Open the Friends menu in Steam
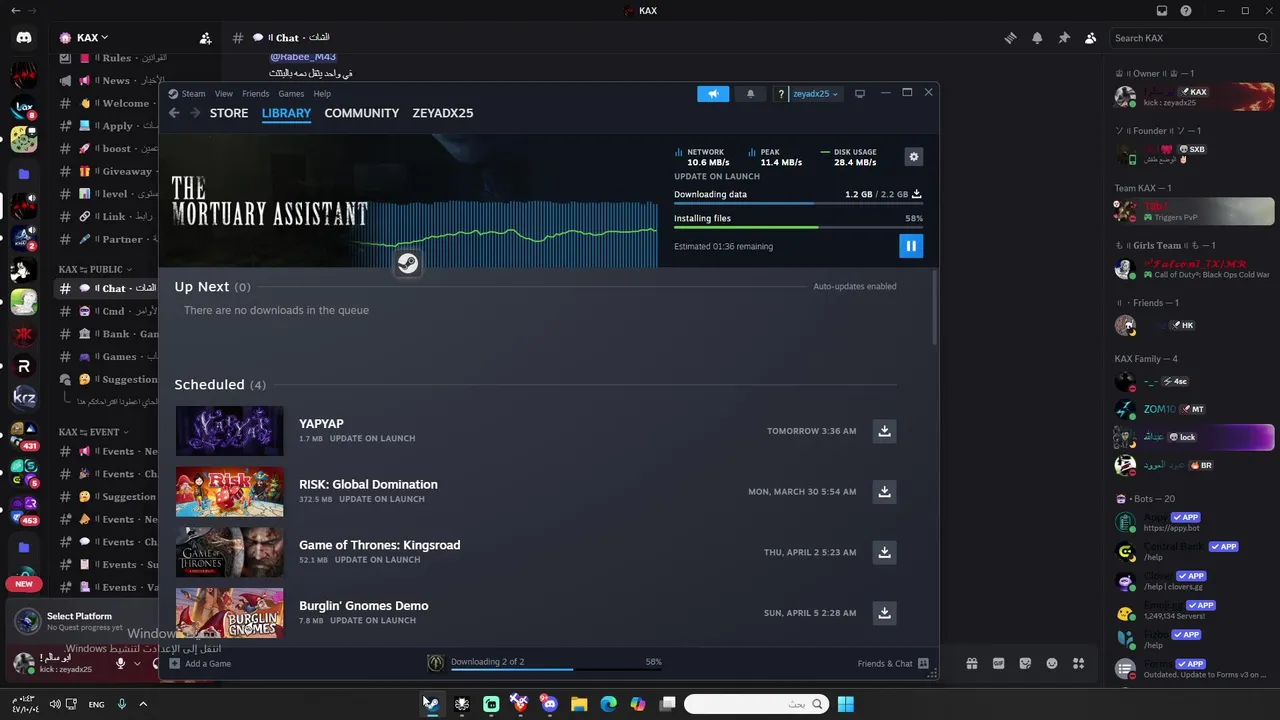 point(256,94)
